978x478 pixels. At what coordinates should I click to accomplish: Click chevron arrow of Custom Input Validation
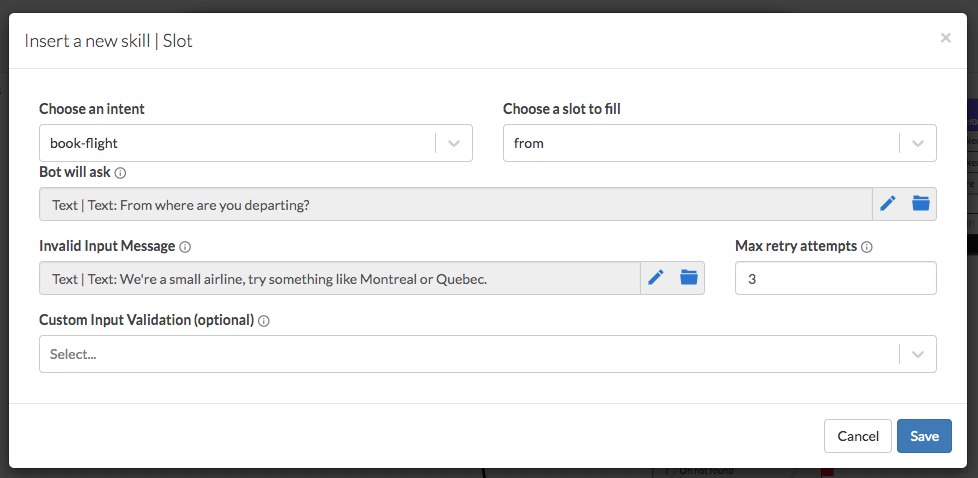(918, 354)
